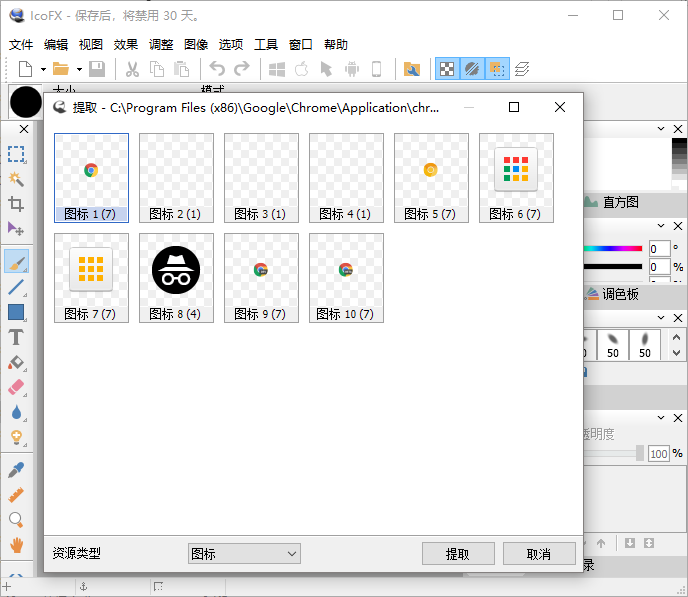
Task: Select the rectangular marquee selection tool
Action: [16, 154]
